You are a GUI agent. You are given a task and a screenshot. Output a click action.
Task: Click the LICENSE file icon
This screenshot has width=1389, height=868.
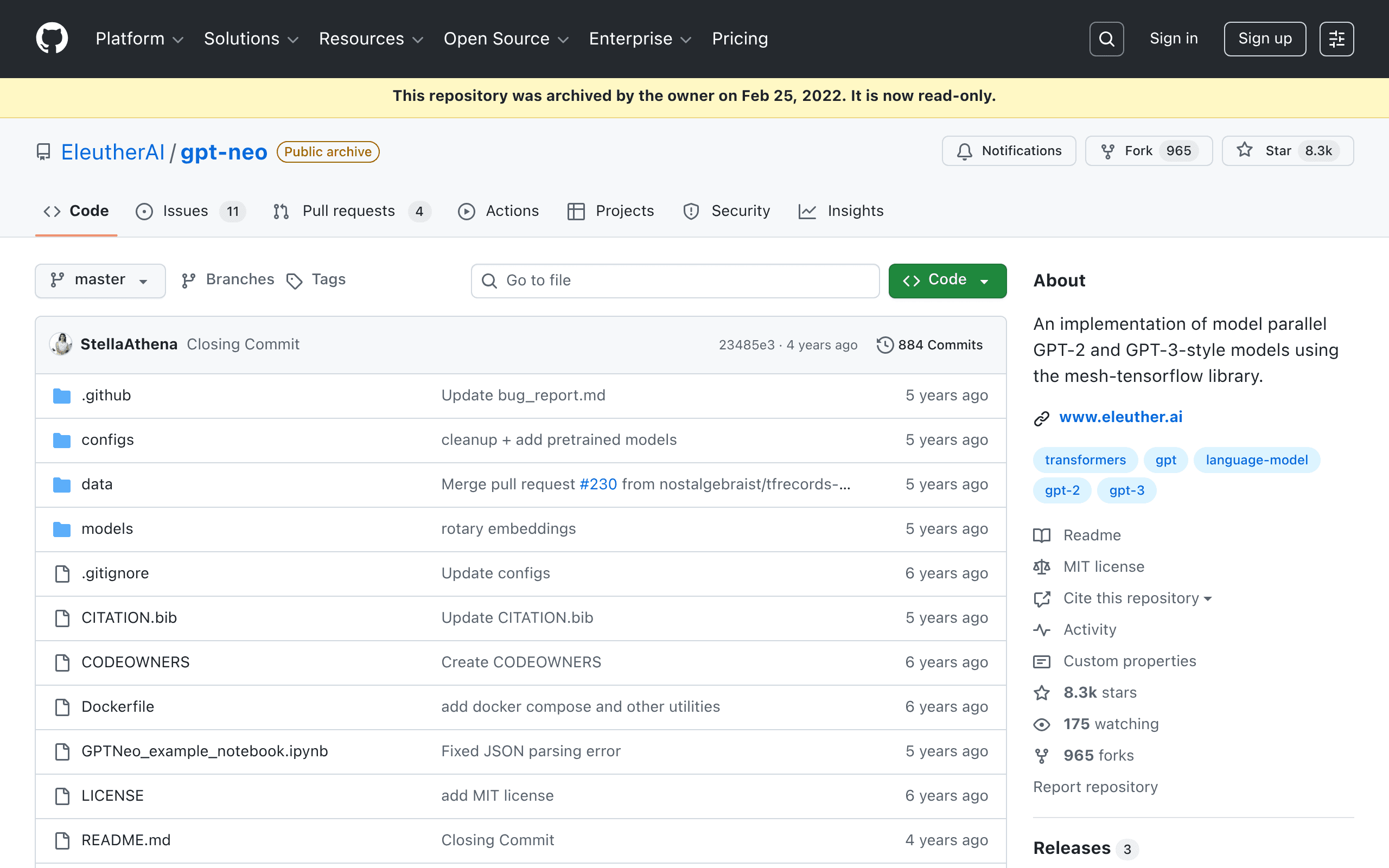pyautogui.click(x=62, y=796)
